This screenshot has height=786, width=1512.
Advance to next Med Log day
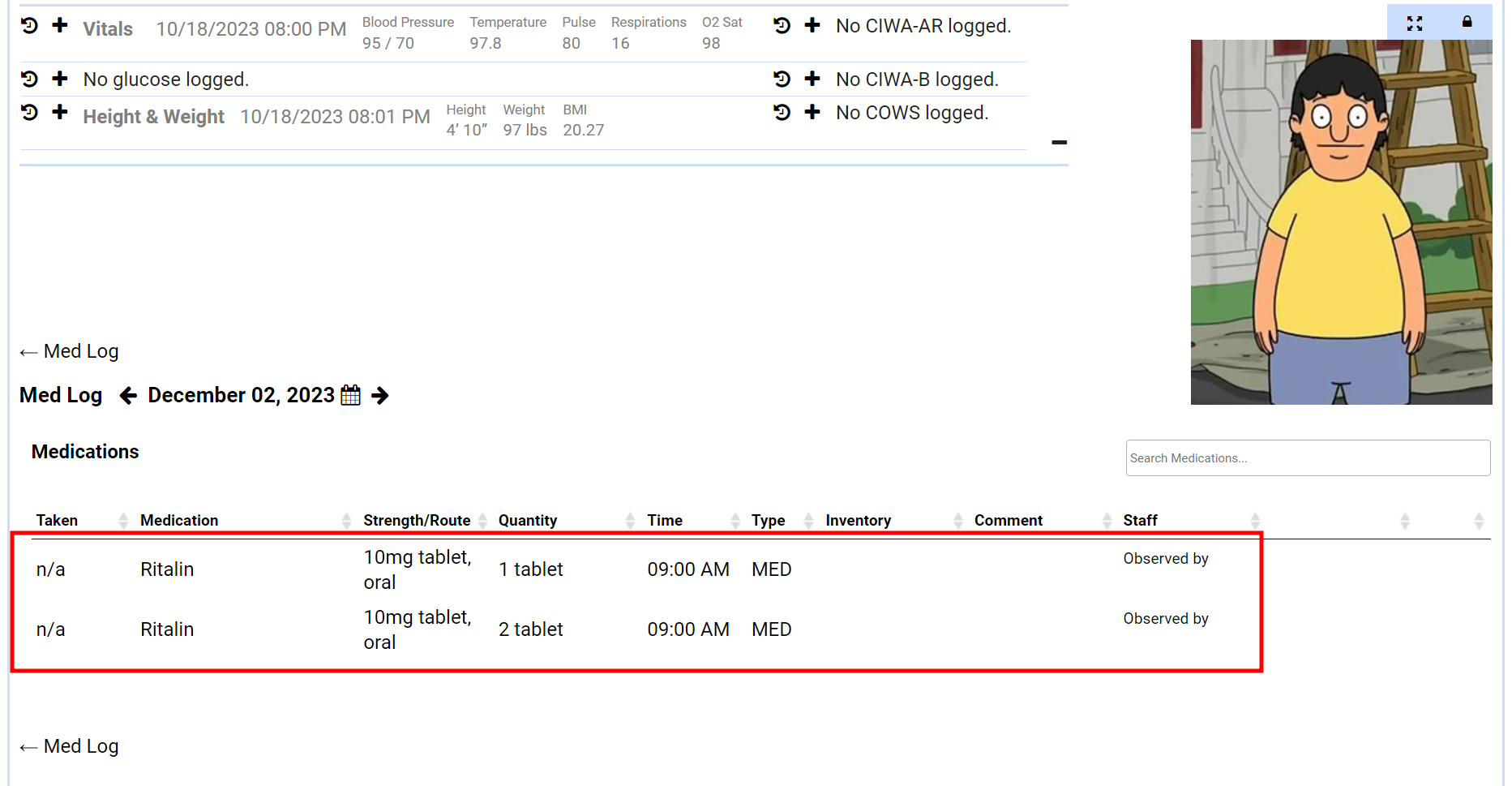coord(379,395)
